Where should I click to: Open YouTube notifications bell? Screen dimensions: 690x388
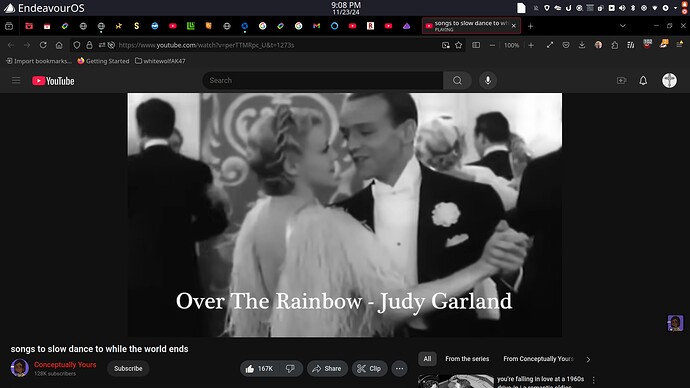pyautogui.click(x=643, y=81)
